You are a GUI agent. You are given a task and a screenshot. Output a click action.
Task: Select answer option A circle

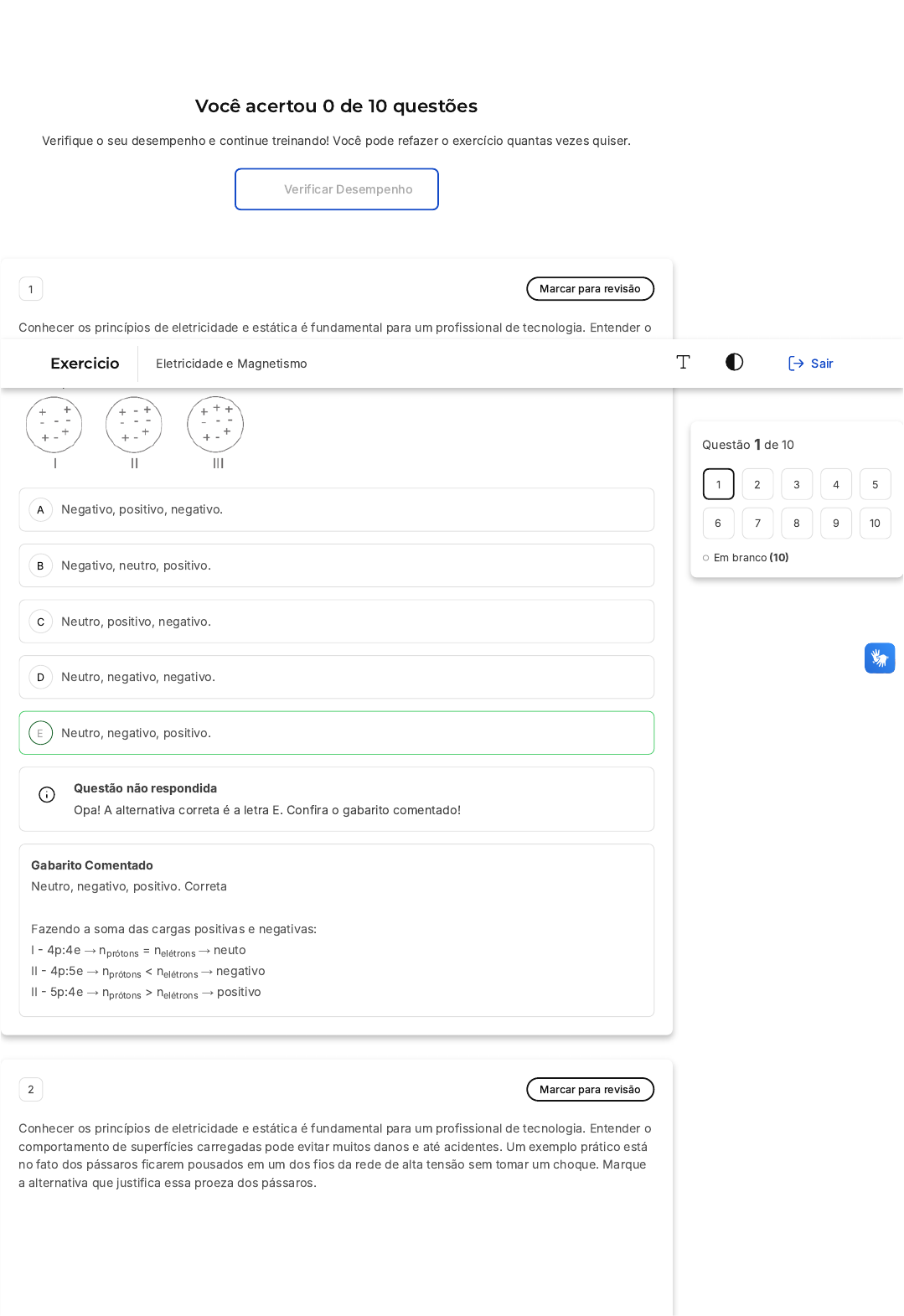pos(40,509)
